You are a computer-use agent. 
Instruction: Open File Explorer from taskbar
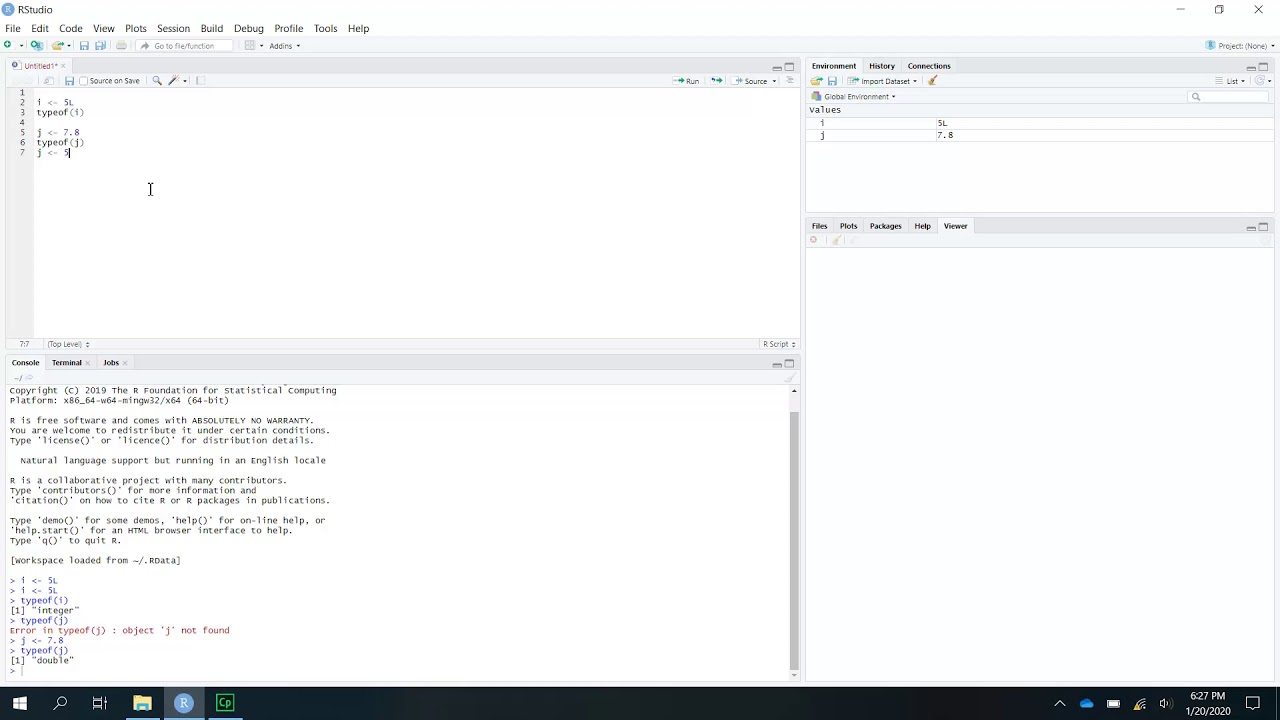pyautogui.click(x=142, y=703)
